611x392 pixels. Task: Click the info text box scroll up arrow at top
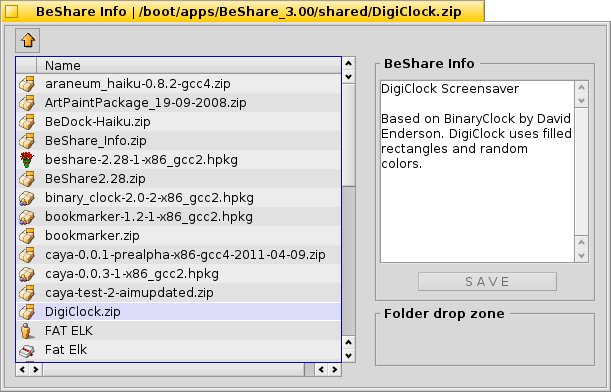[x=581, y=88]
